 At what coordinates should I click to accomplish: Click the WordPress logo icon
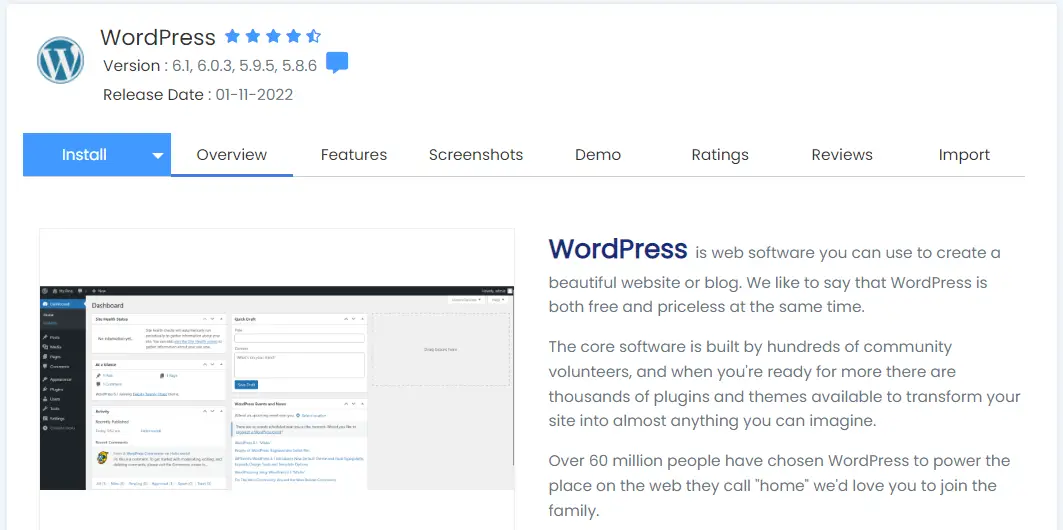[x=60, y=60]
